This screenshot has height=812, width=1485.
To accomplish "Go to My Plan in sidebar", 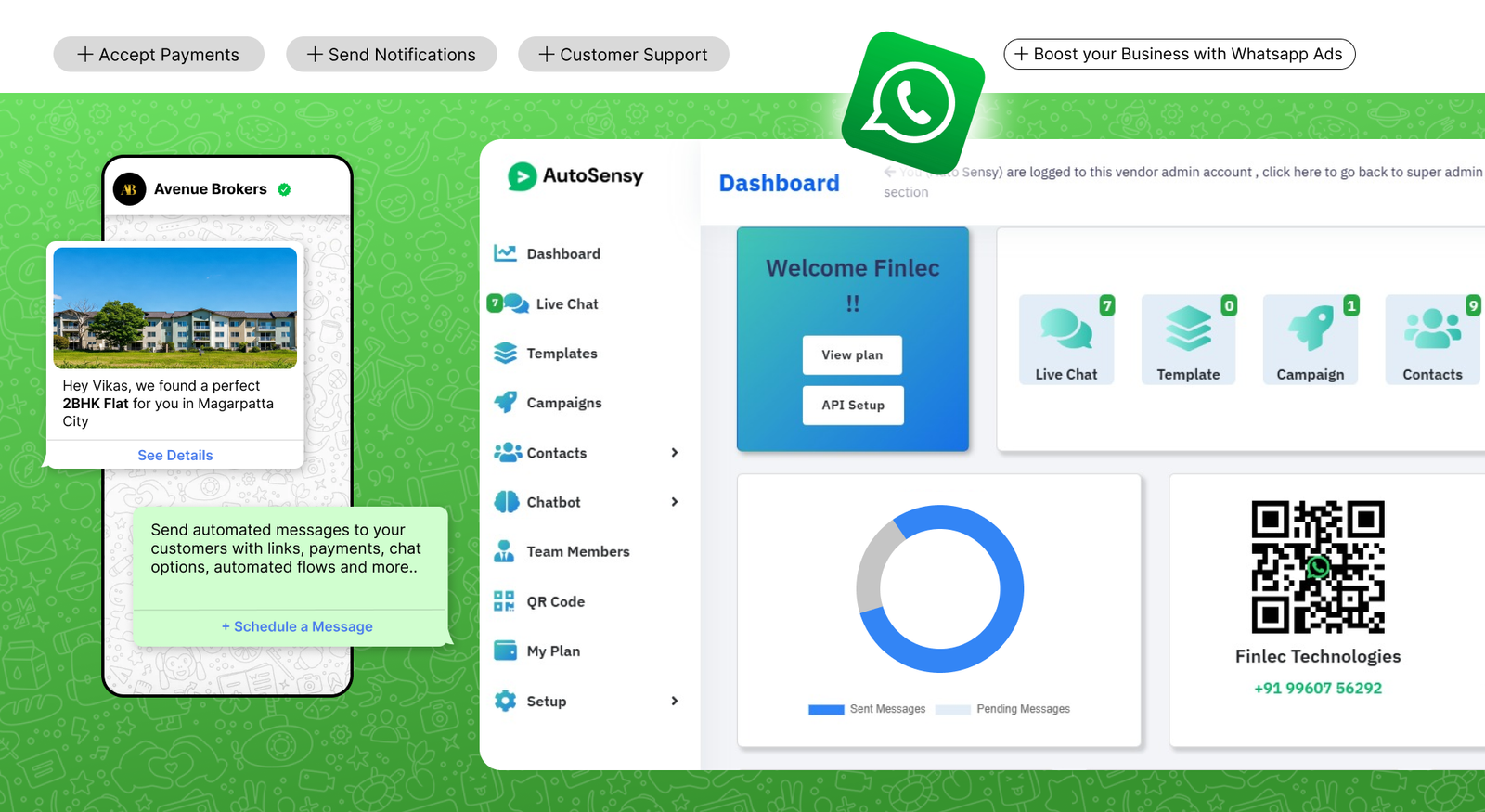I will pos(552,651).
